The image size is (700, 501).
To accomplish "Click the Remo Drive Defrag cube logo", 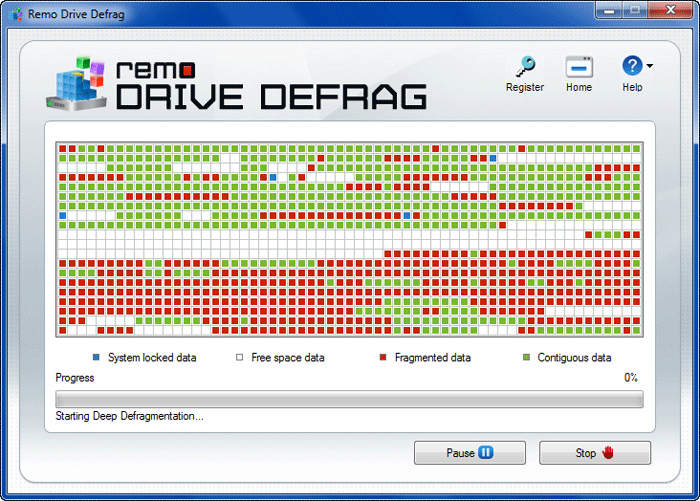I will pyautogui.click(x=76, y=84).
